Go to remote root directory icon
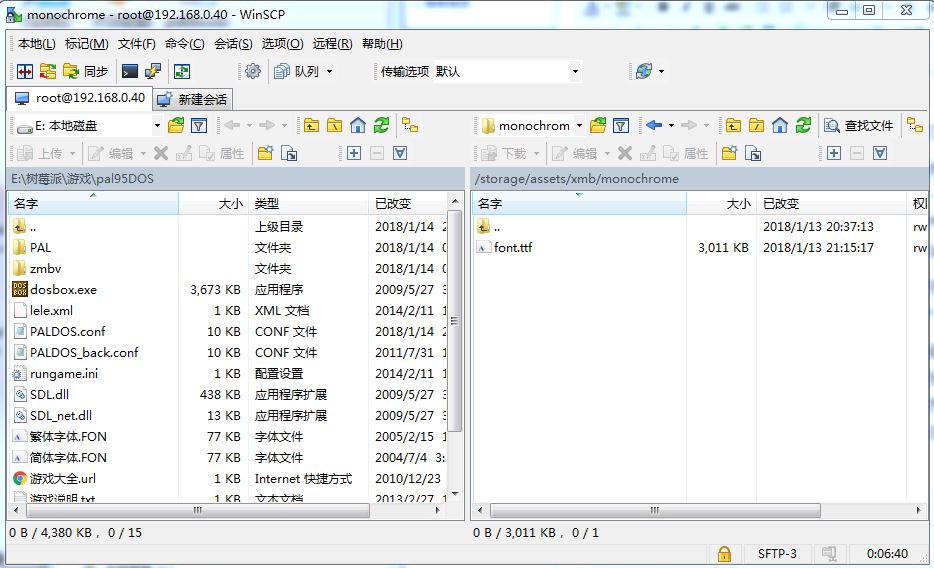This screenshot has width=934, height=568. [x=756, y=125]
